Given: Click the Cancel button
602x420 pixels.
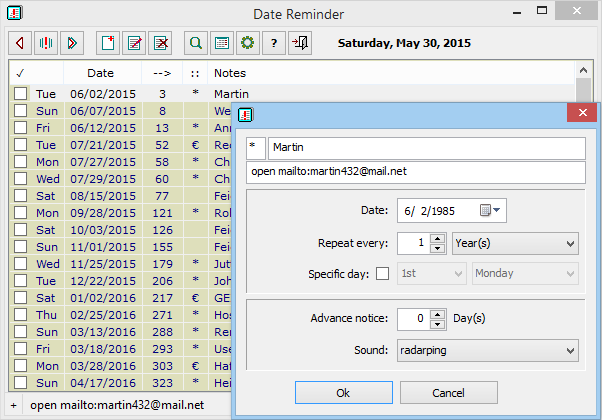Looking at the screenshot, I should pos(448,393).
